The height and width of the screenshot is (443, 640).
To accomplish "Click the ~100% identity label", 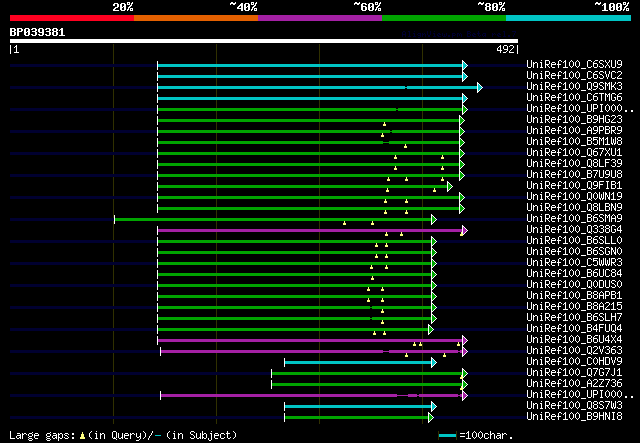I will point(612,7).
